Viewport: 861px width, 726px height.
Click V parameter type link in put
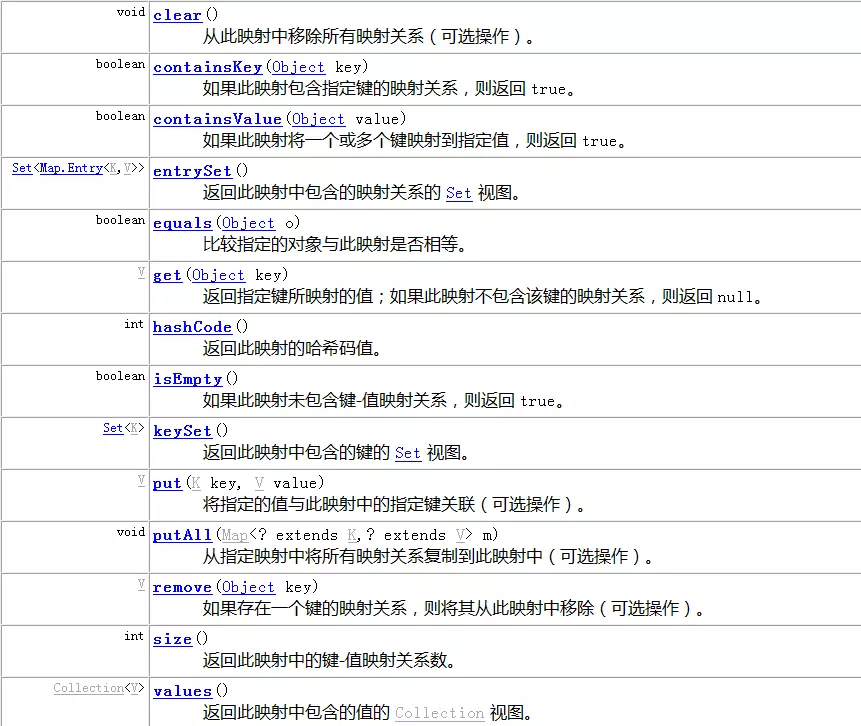pos(259,483)
